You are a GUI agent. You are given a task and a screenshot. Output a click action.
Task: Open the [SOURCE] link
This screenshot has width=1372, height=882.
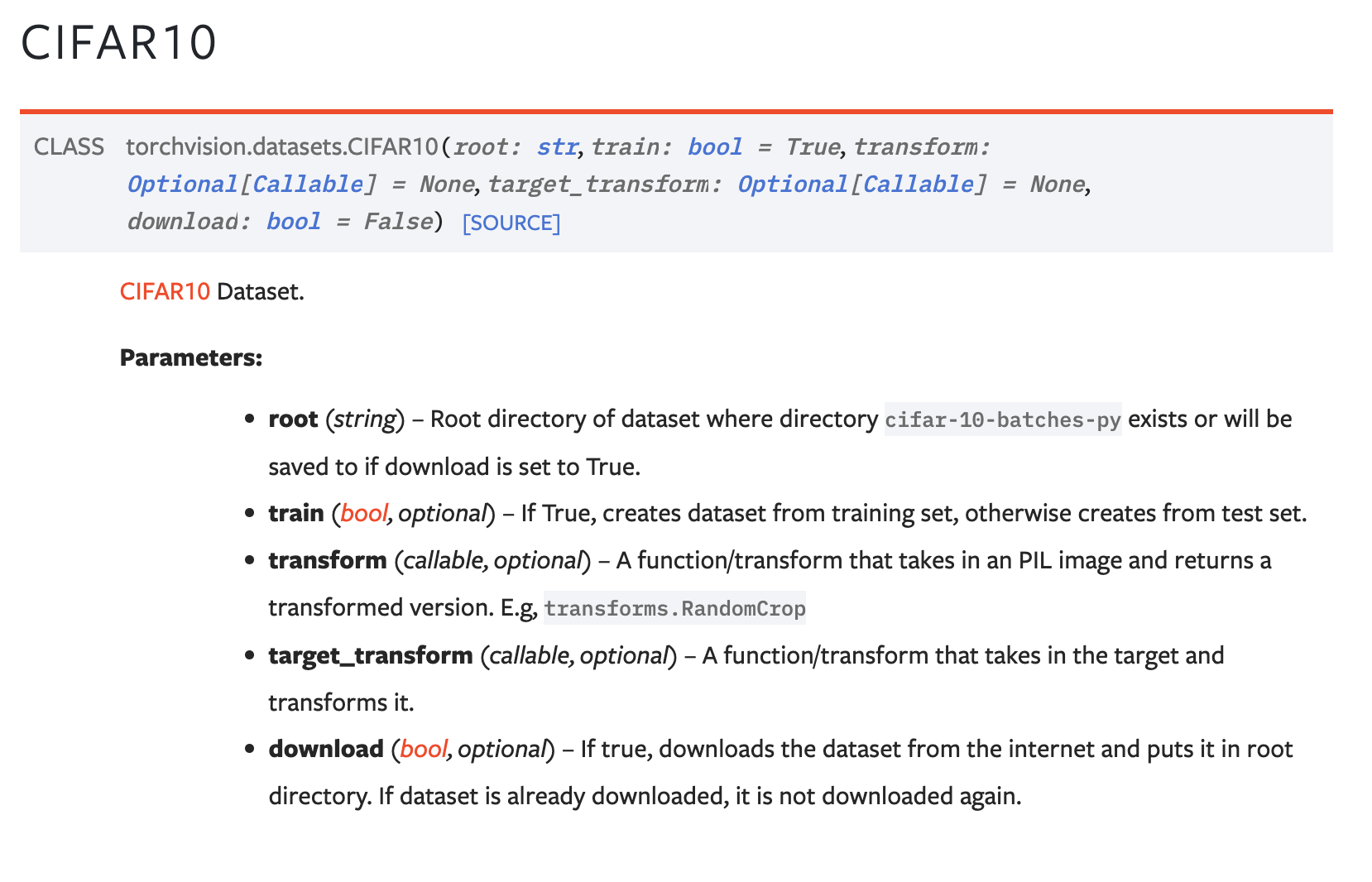click(x=511, y=223)
